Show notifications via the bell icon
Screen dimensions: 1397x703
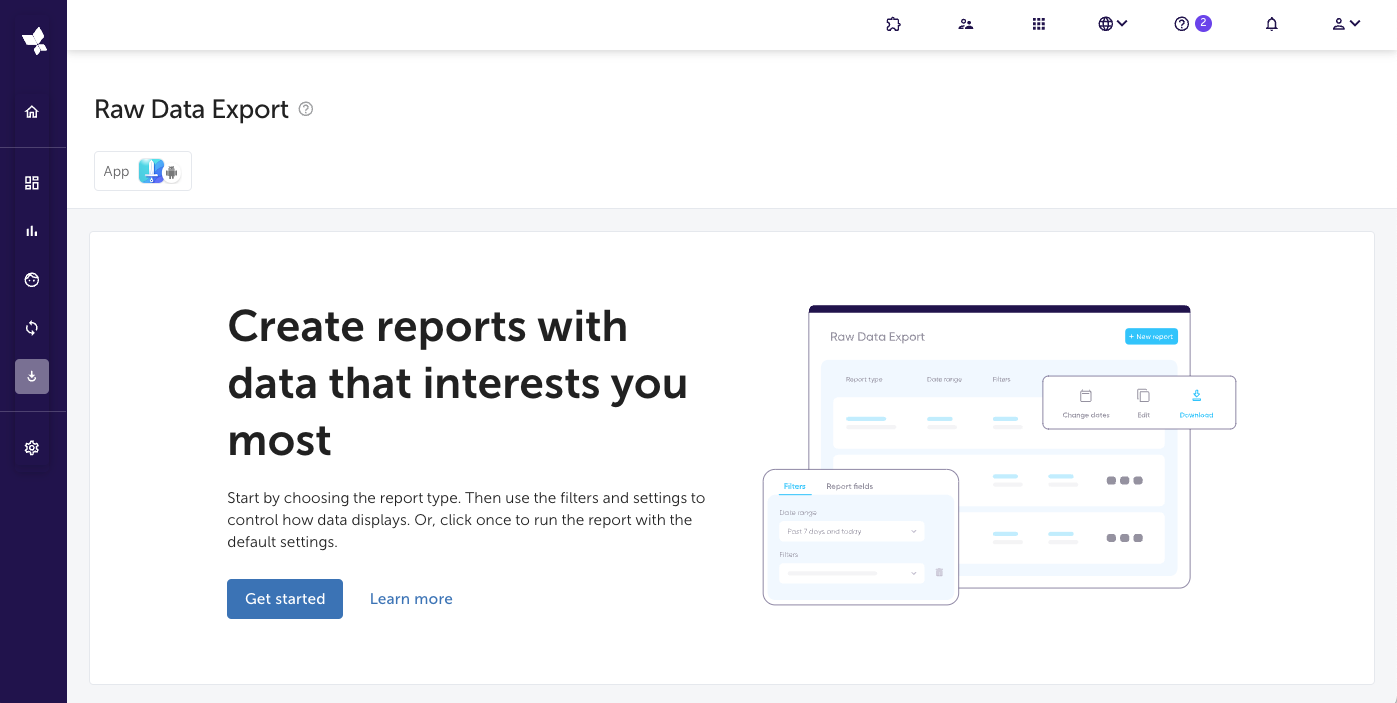click(x=1271, y=24)
